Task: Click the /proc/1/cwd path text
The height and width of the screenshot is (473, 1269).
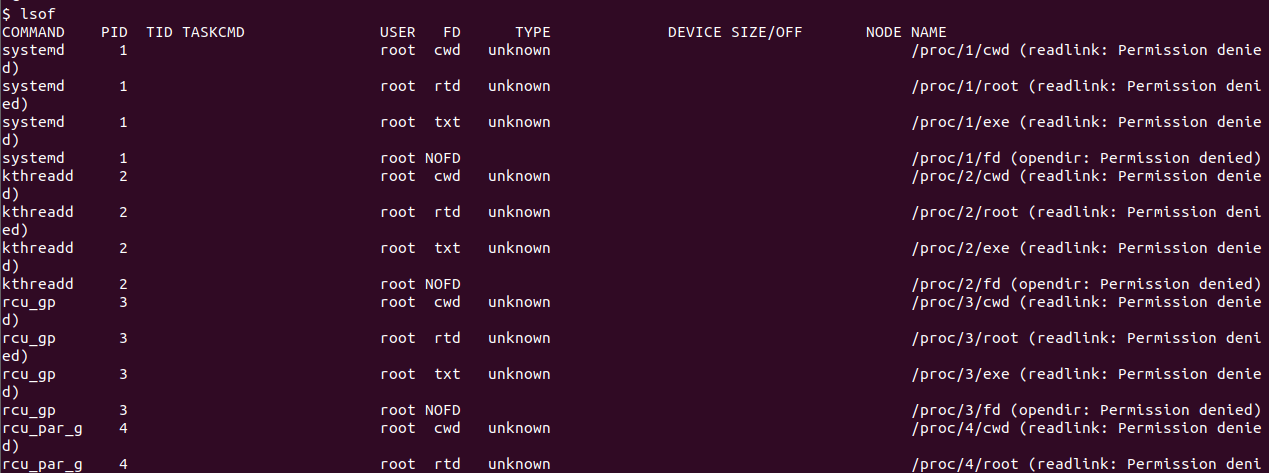Action: coord(960,50)
